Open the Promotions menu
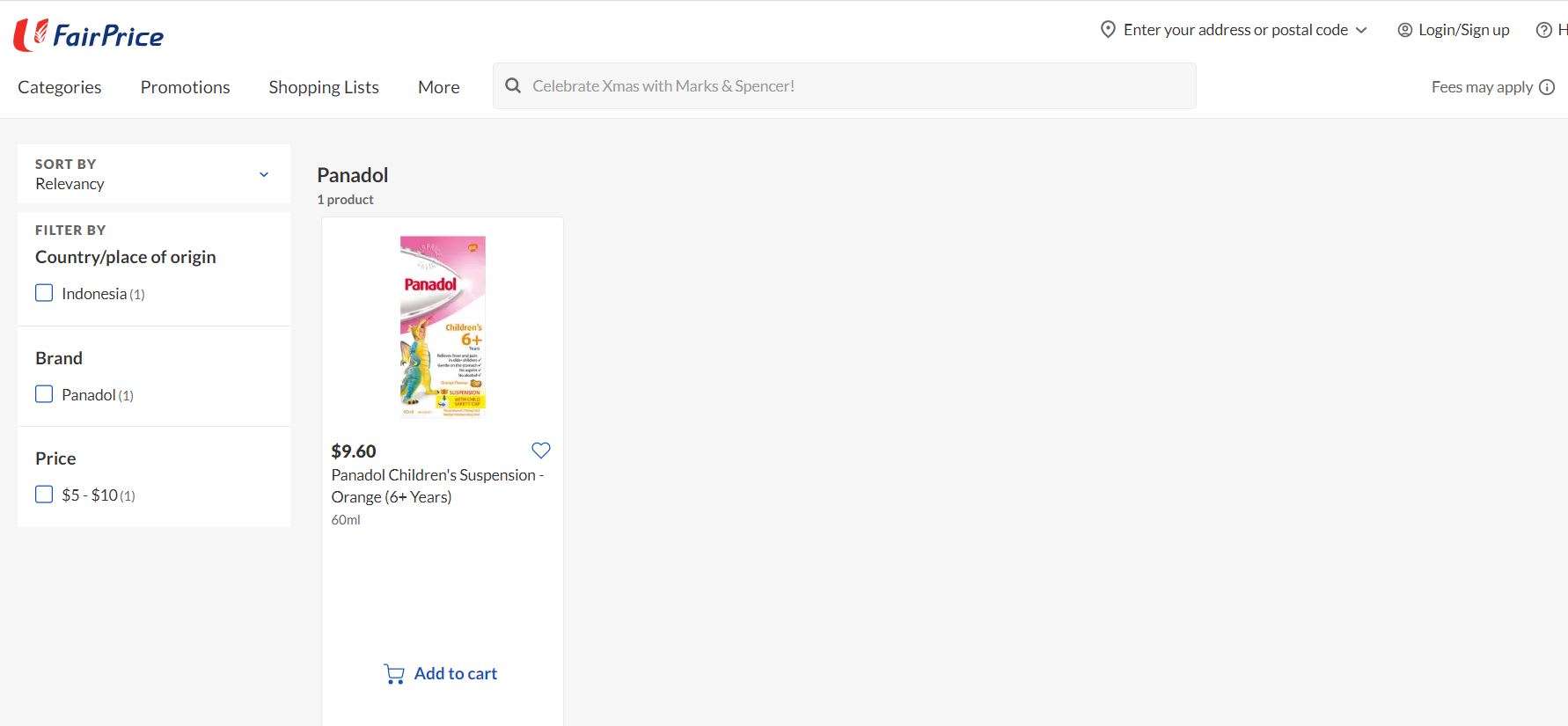Image resolution: width=1568 pixels, height=726 pixels. (185, 87)
